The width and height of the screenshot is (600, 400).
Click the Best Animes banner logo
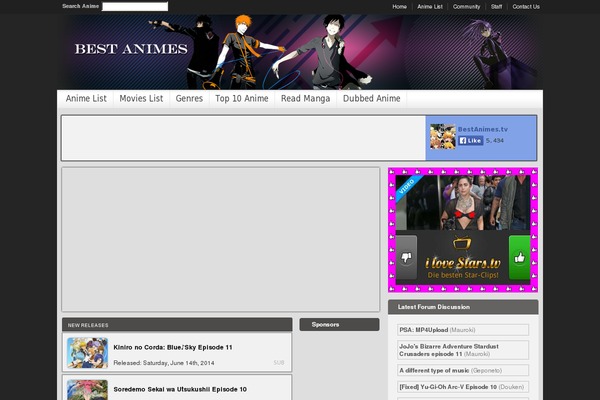pyautogui.click(x=131, y=49)
